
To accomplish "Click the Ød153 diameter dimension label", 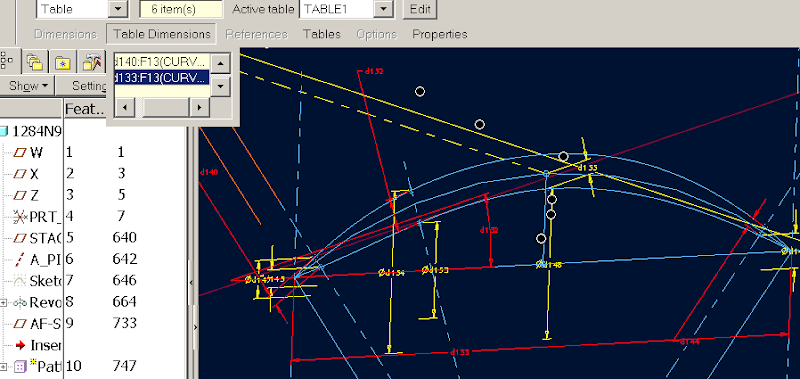I will [x=435, y=270].
